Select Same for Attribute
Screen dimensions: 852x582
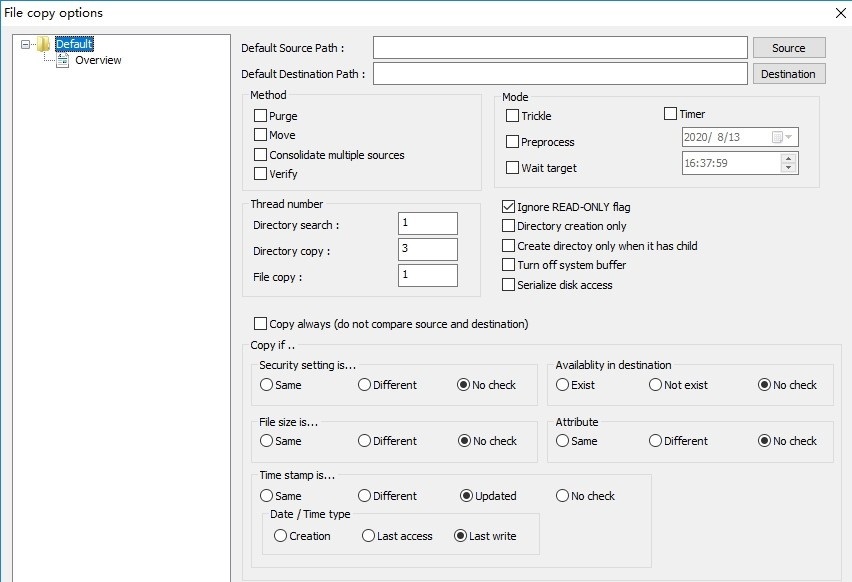(562, 441)
